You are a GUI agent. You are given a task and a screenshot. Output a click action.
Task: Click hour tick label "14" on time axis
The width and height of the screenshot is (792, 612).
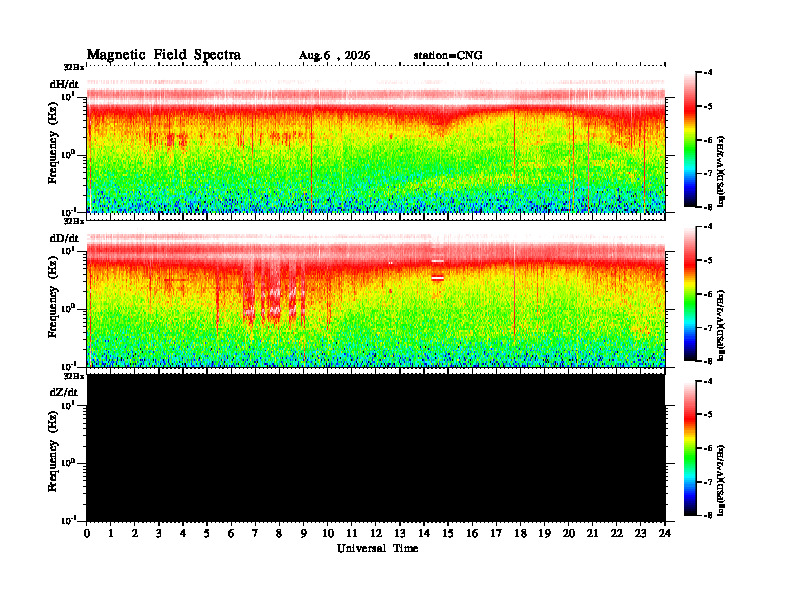coord(424,533)
